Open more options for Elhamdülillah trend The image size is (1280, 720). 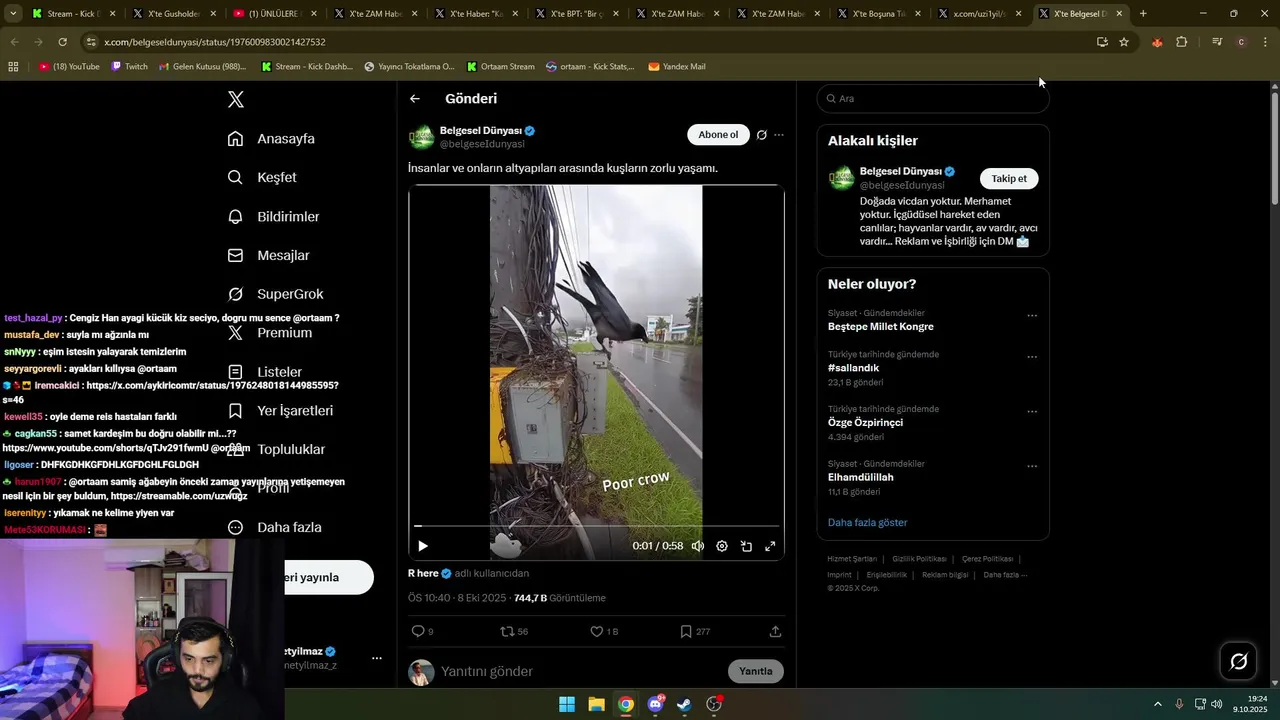1032,467
